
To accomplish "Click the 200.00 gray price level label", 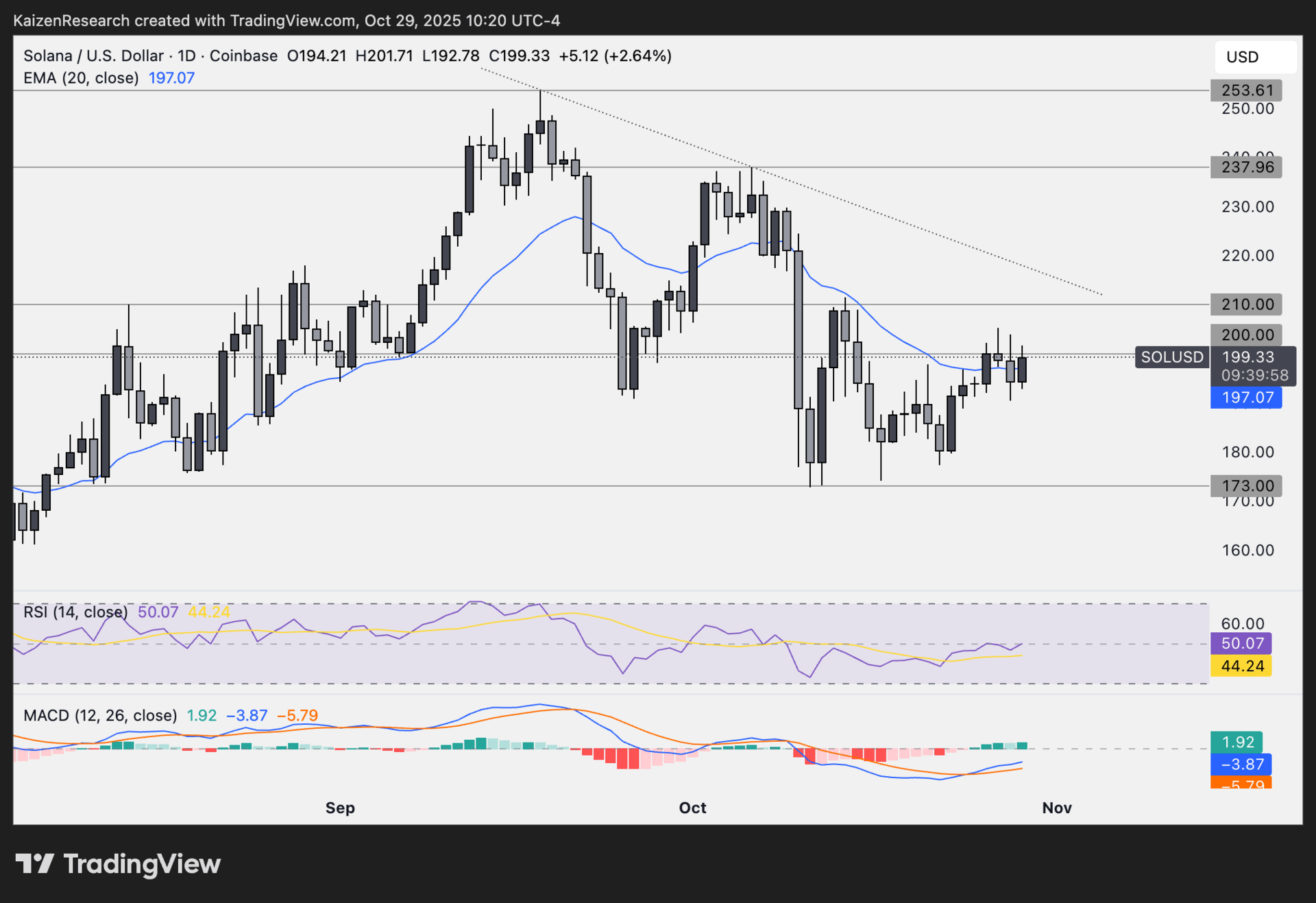I will click(1246, 335).
